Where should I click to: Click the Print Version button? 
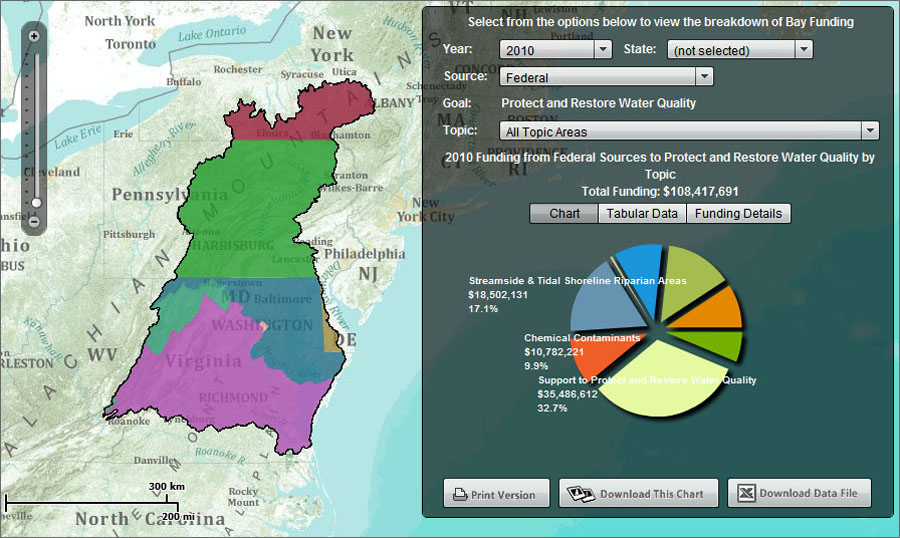click(x=496, y=494)
